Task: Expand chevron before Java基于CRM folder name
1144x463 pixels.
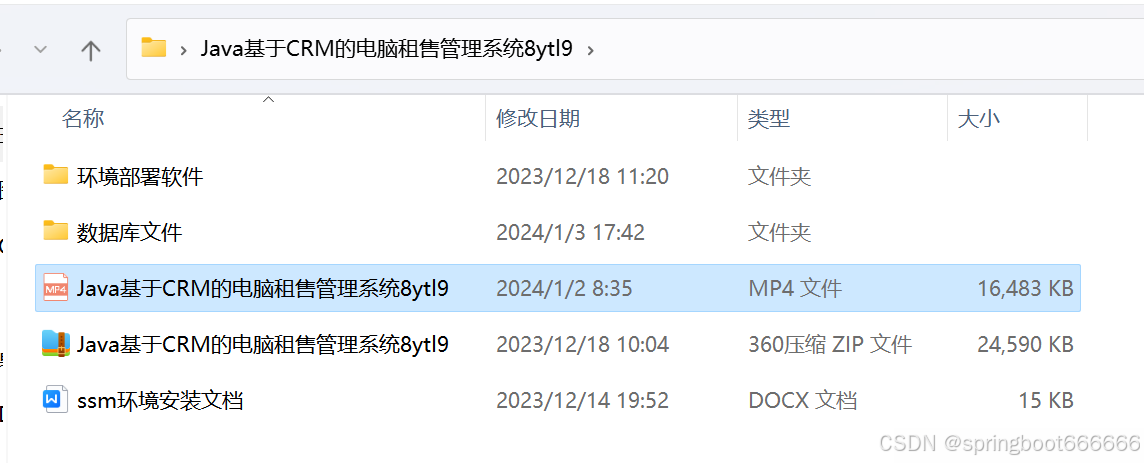Action: (x=184, y=50)
